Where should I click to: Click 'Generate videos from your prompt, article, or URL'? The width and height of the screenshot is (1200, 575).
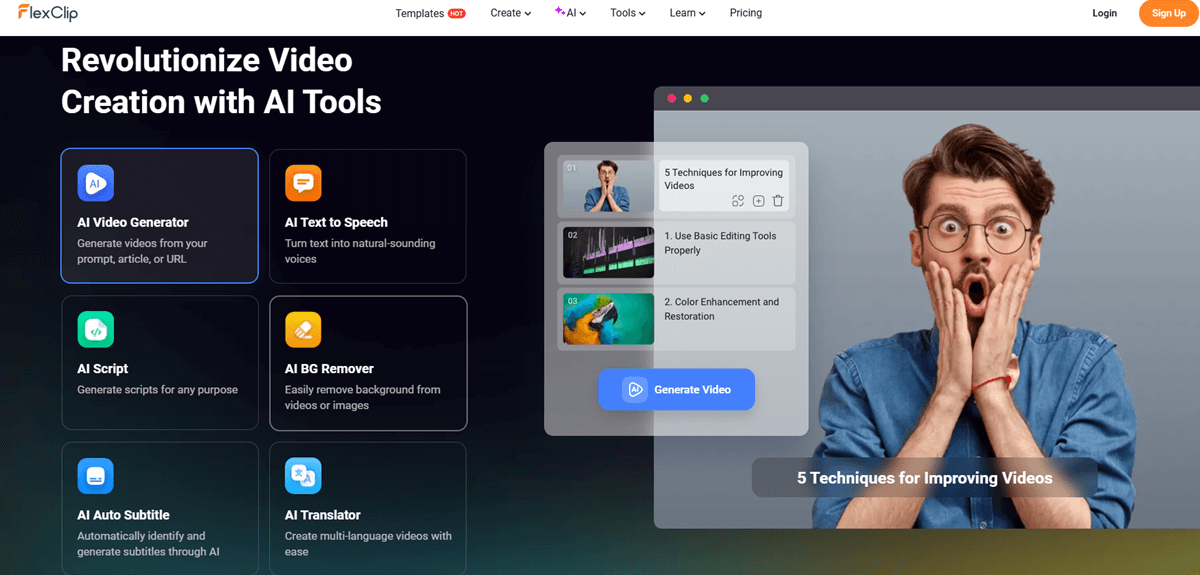(142, 251)
